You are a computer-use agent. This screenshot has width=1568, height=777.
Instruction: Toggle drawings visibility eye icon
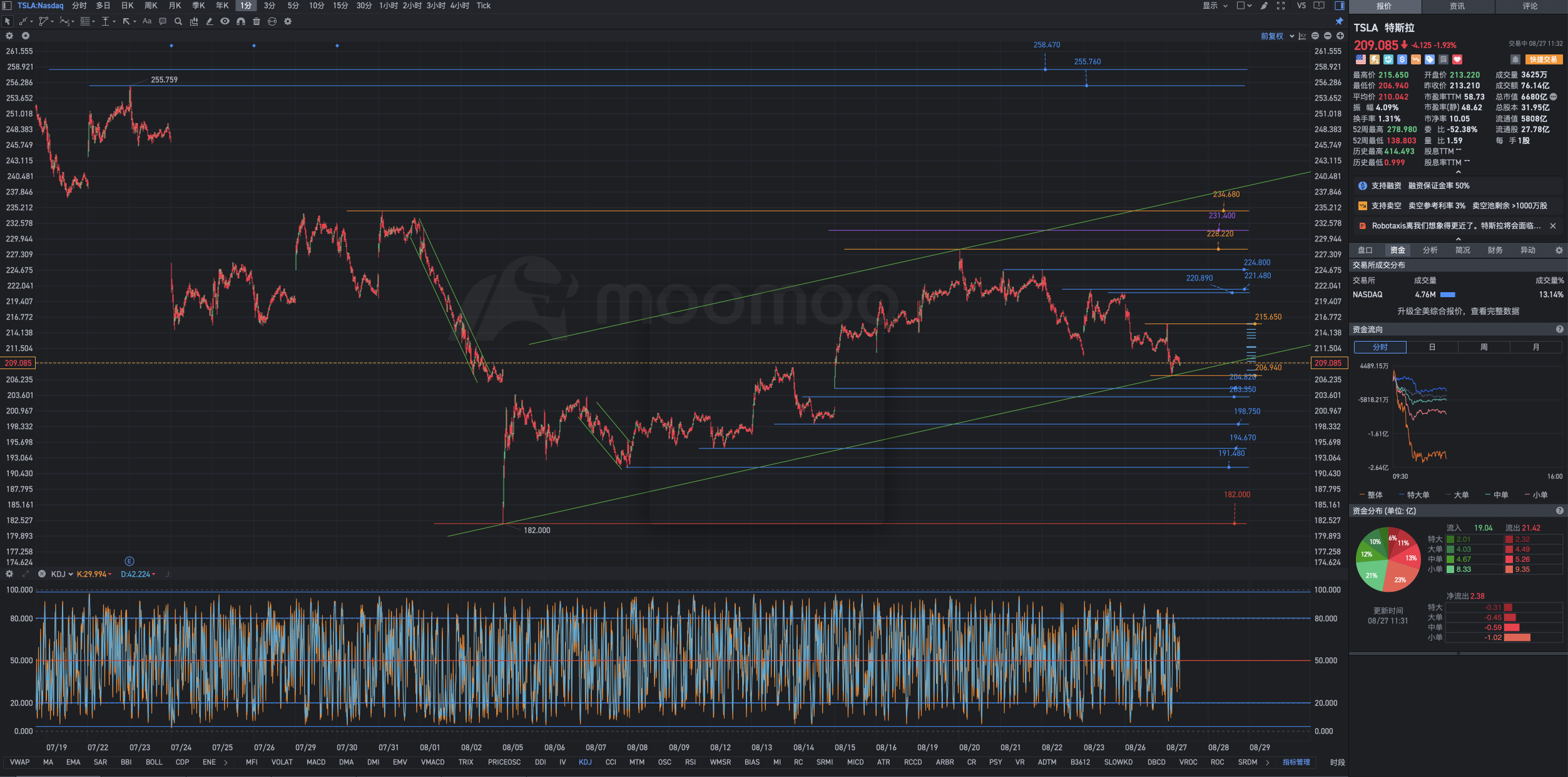[225, 21]
